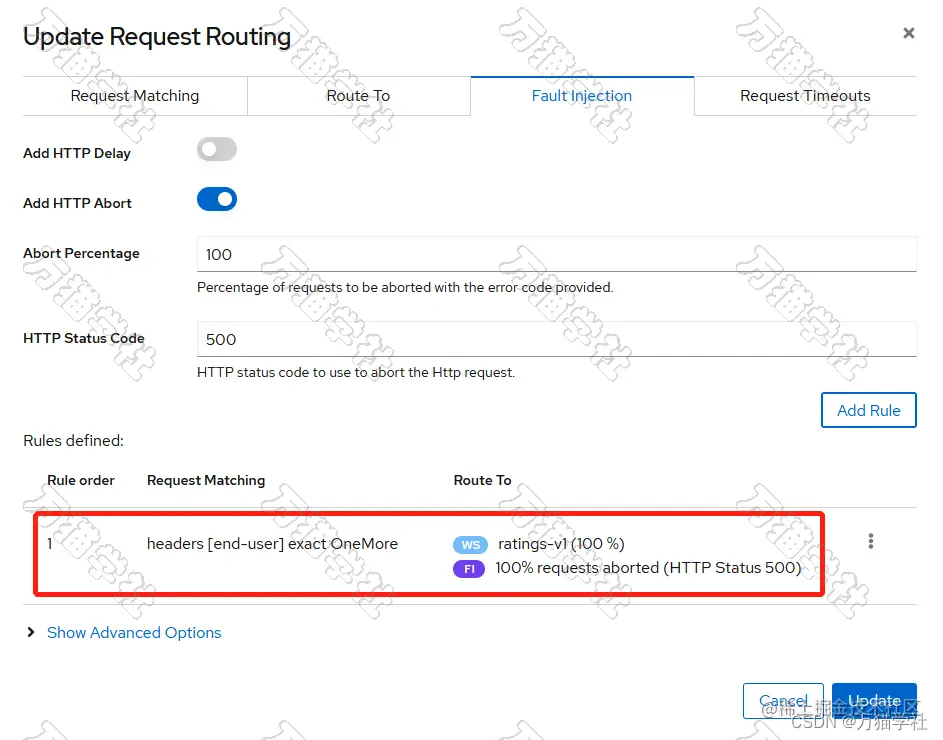Click the 'Rule order' column header

coord(81,481)
